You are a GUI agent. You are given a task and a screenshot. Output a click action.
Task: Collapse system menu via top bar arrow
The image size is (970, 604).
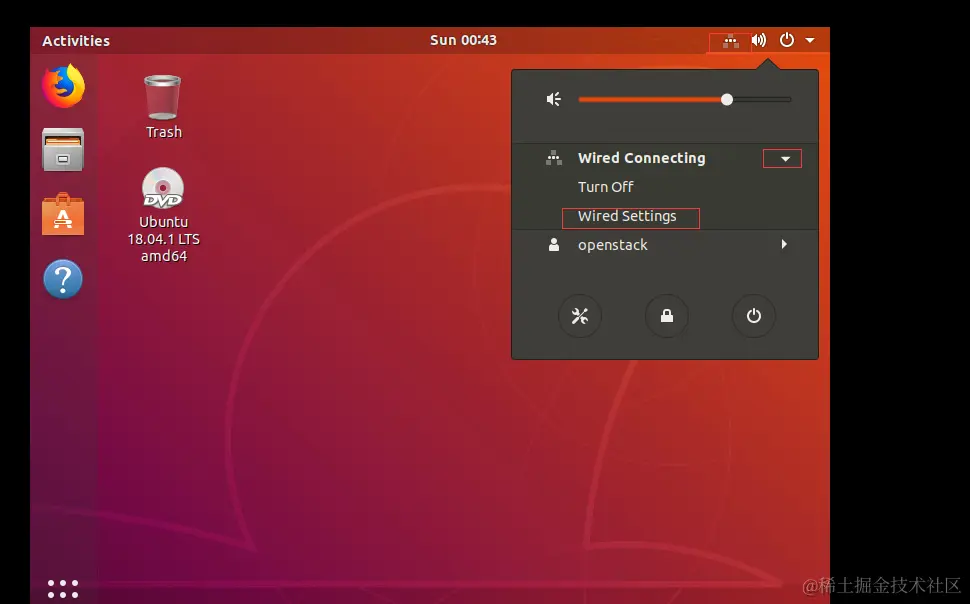[x=810, y=41]
